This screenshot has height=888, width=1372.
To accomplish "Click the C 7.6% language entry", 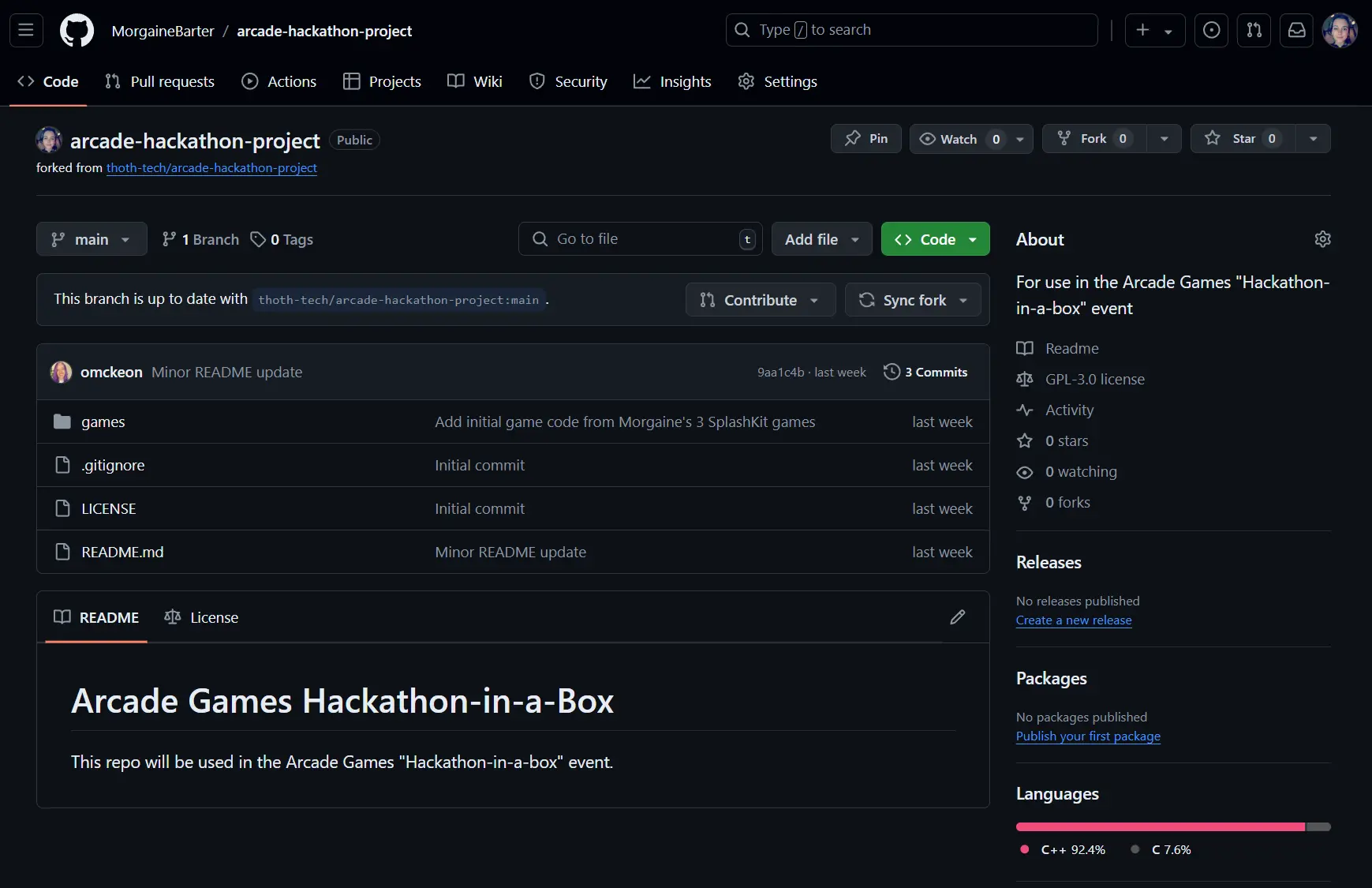I will point(1161,850).
